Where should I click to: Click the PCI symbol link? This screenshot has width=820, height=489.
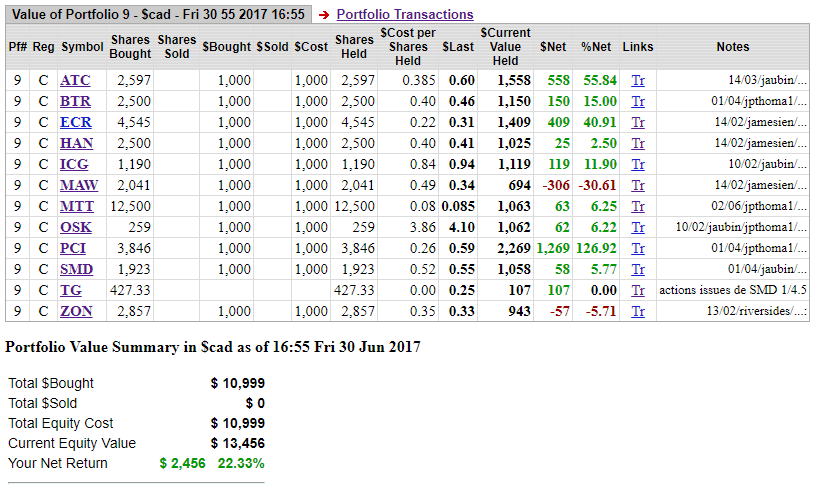74,248
